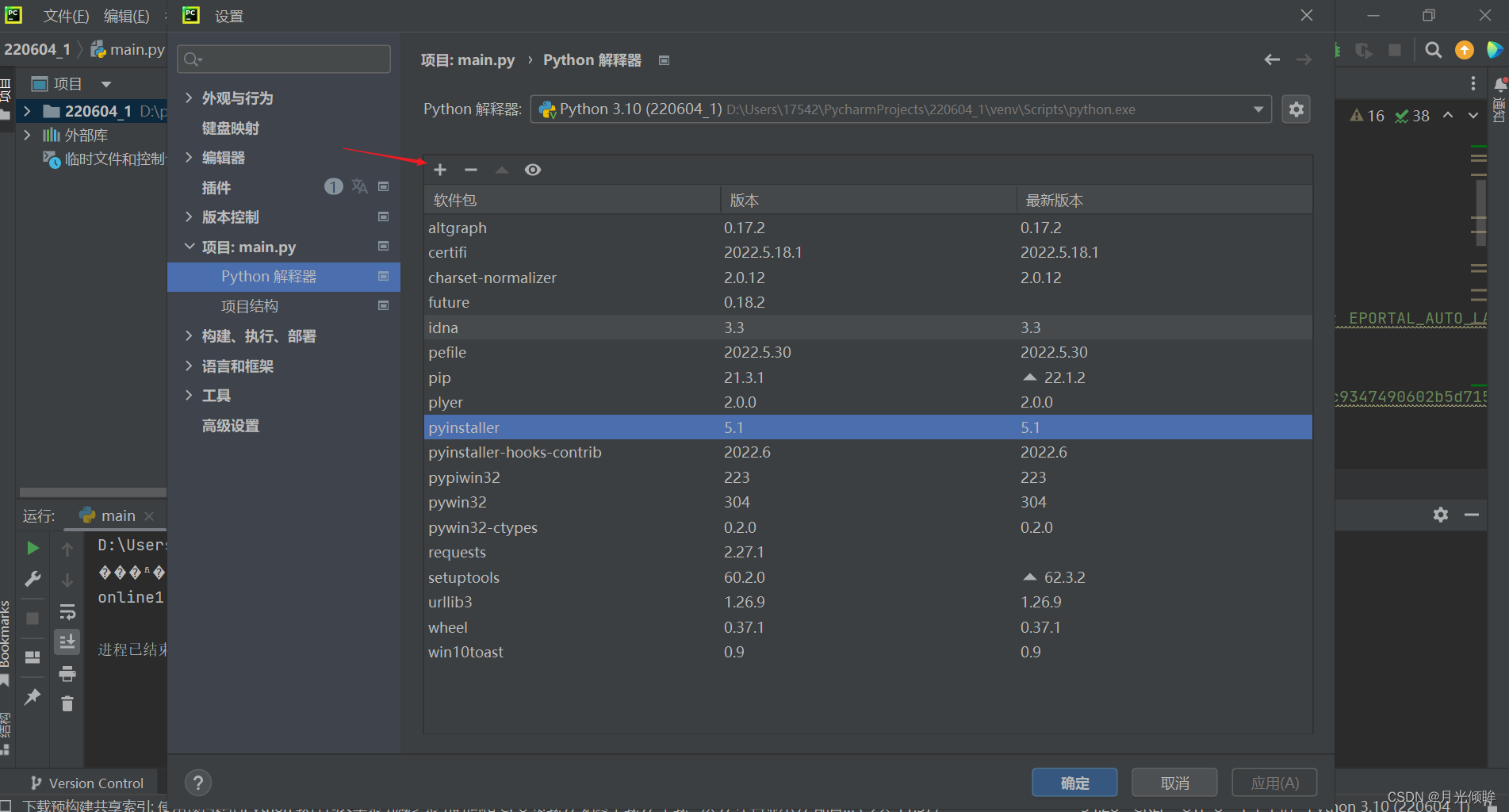Click the orange update arrow icon
Viewport: 1509px width, 812px height.
click(1465, 50)
